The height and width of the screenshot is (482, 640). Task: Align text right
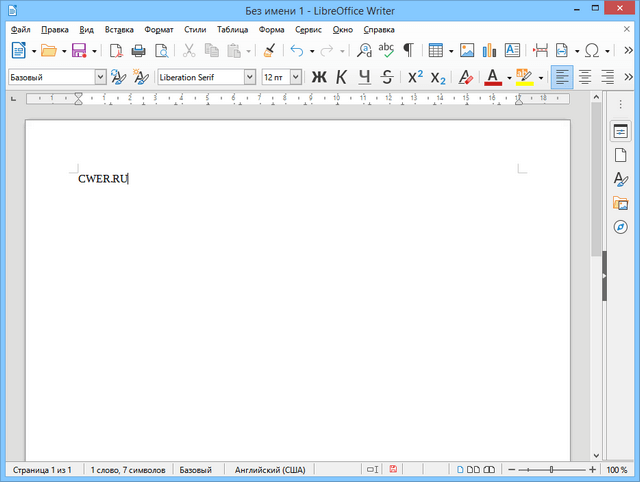607,77
